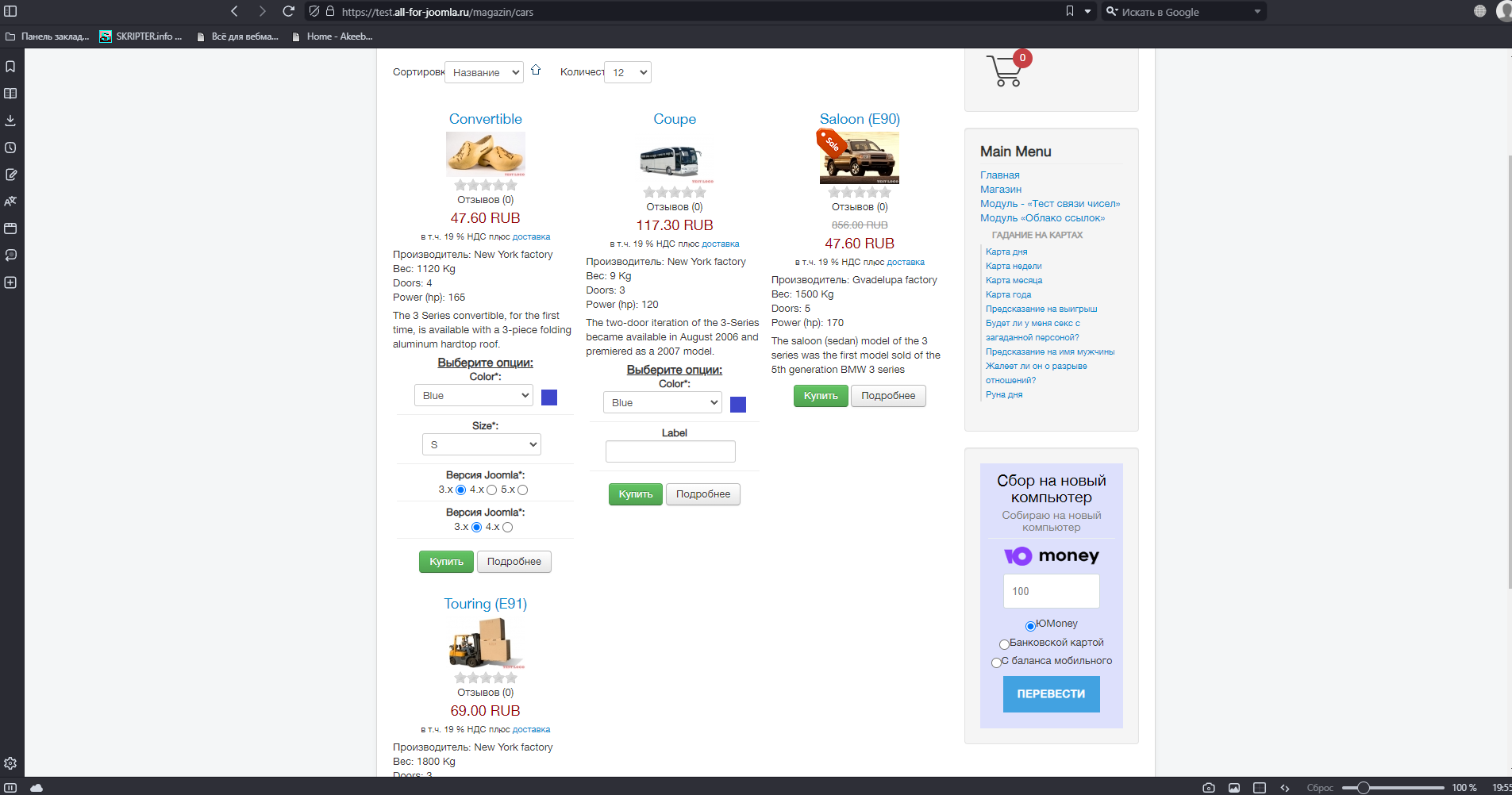Click Coupe blue color swatch
This screenshot has width=1512, height=795.
[738, 405]
